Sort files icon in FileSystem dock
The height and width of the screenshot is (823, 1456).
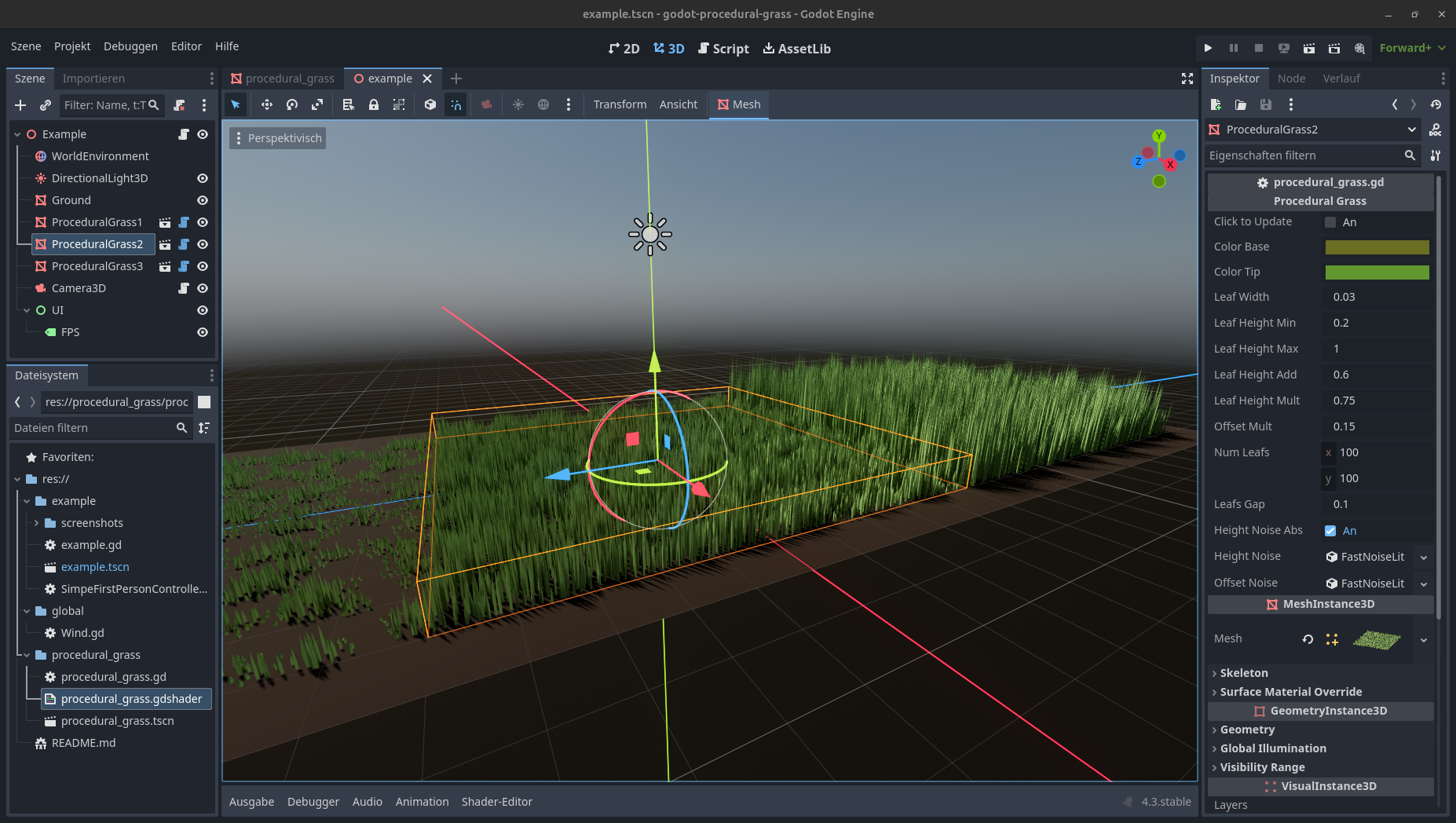pyautogui.click(x=204, y=428)
